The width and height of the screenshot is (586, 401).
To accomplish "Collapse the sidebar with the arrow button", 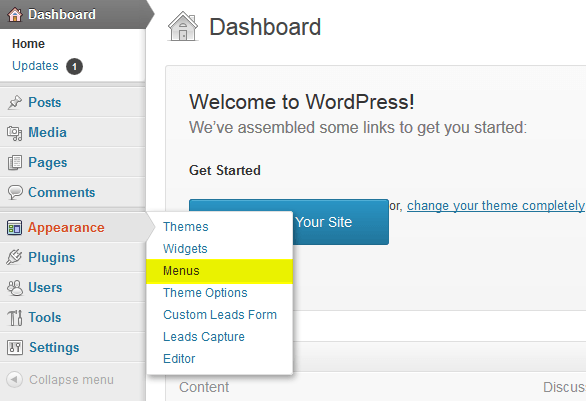I will 14,380.
